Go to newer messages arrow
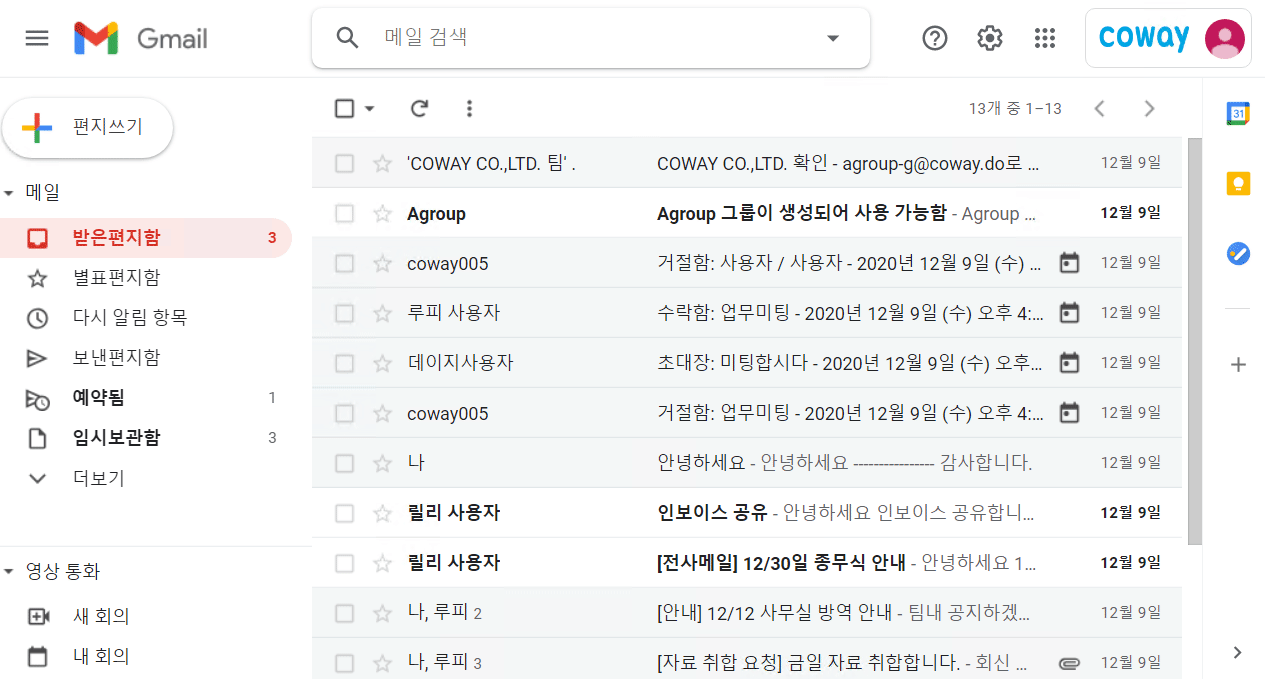The image size is (1265, 679). 1099,108
